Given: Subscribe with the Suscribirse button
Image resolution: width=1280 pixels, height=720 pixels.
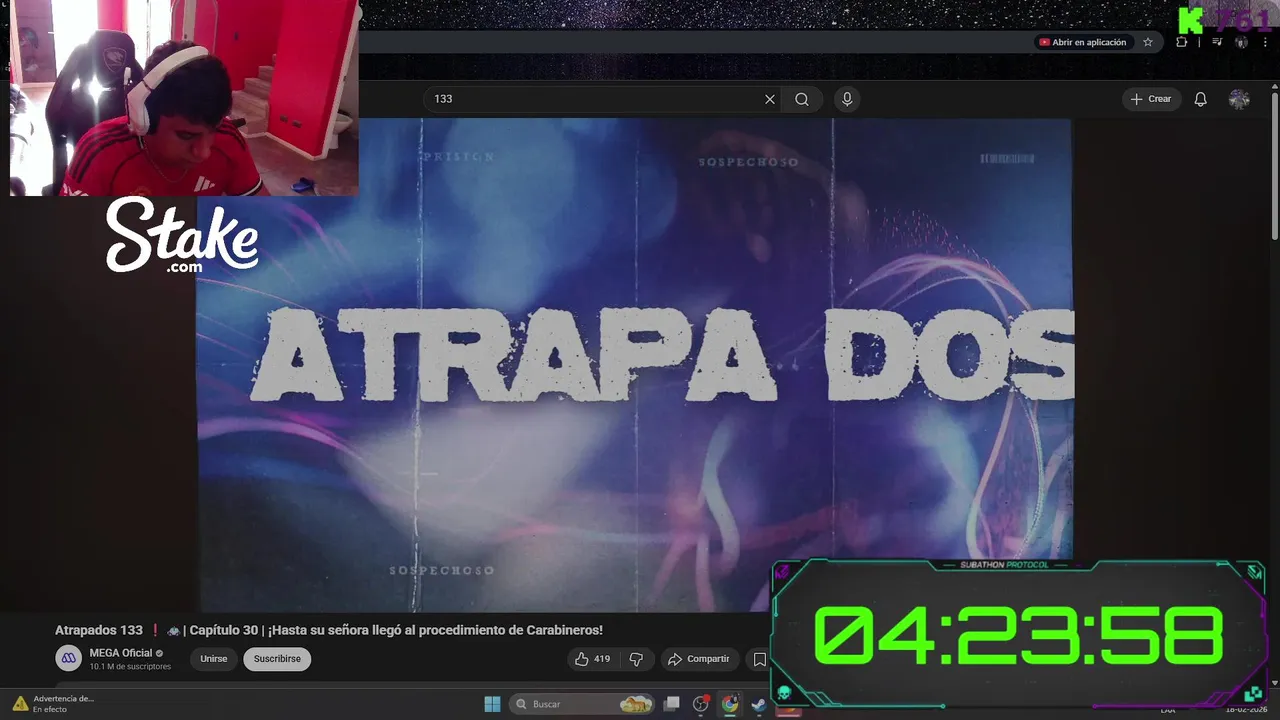Looking at the screenshot, I should pyautogui.click(x=277, y=659).
